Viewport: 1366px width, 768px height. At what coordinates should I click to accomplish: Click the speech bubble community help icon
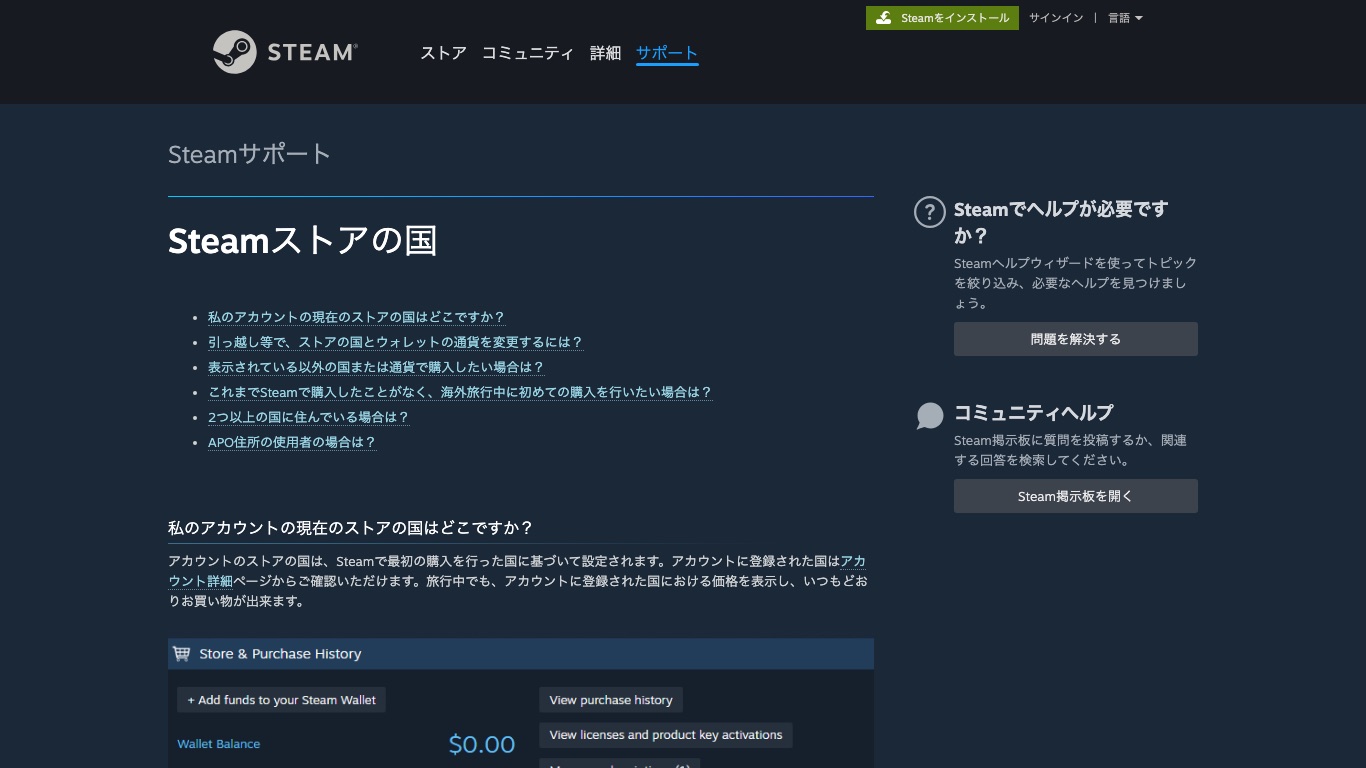click(x=930, y=416)
